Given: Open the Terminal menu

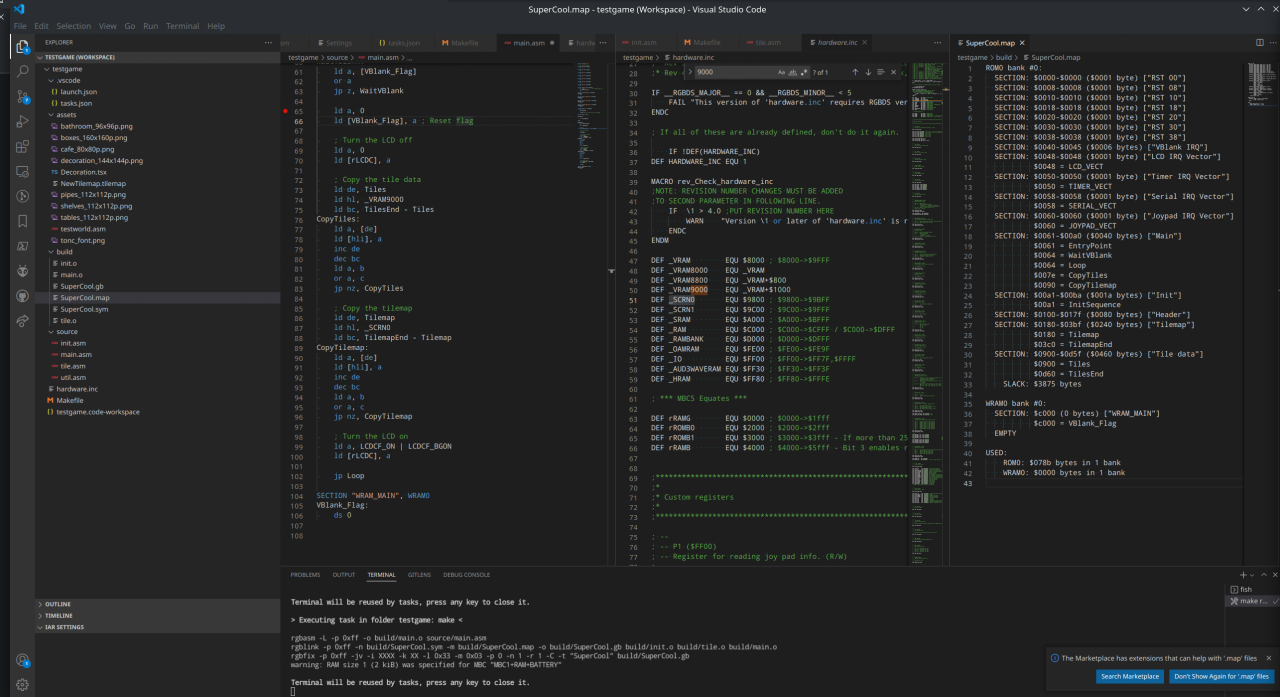Looking at the screenshot, I should pyautogui.click(x=182, y=26).
